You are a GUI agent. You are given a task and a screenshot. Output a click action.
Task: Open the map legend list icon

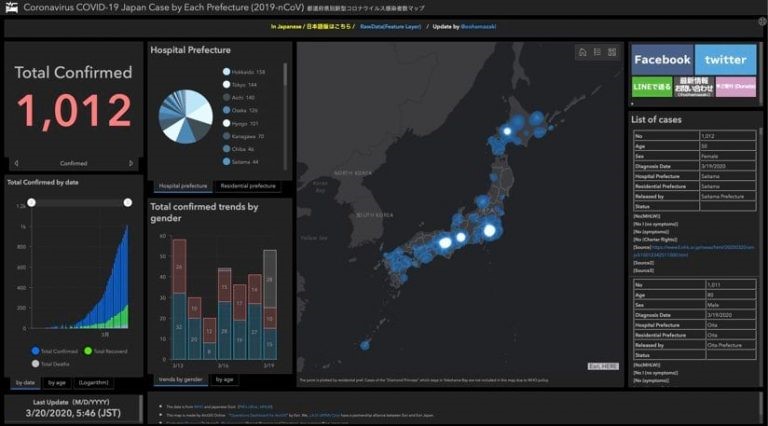597,52
